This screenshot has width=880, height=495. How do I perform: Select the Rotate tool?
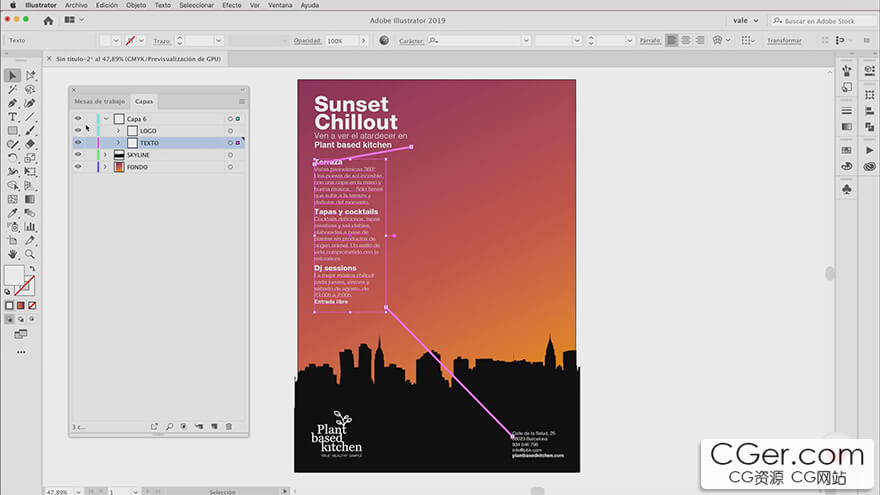pos(12,158)
